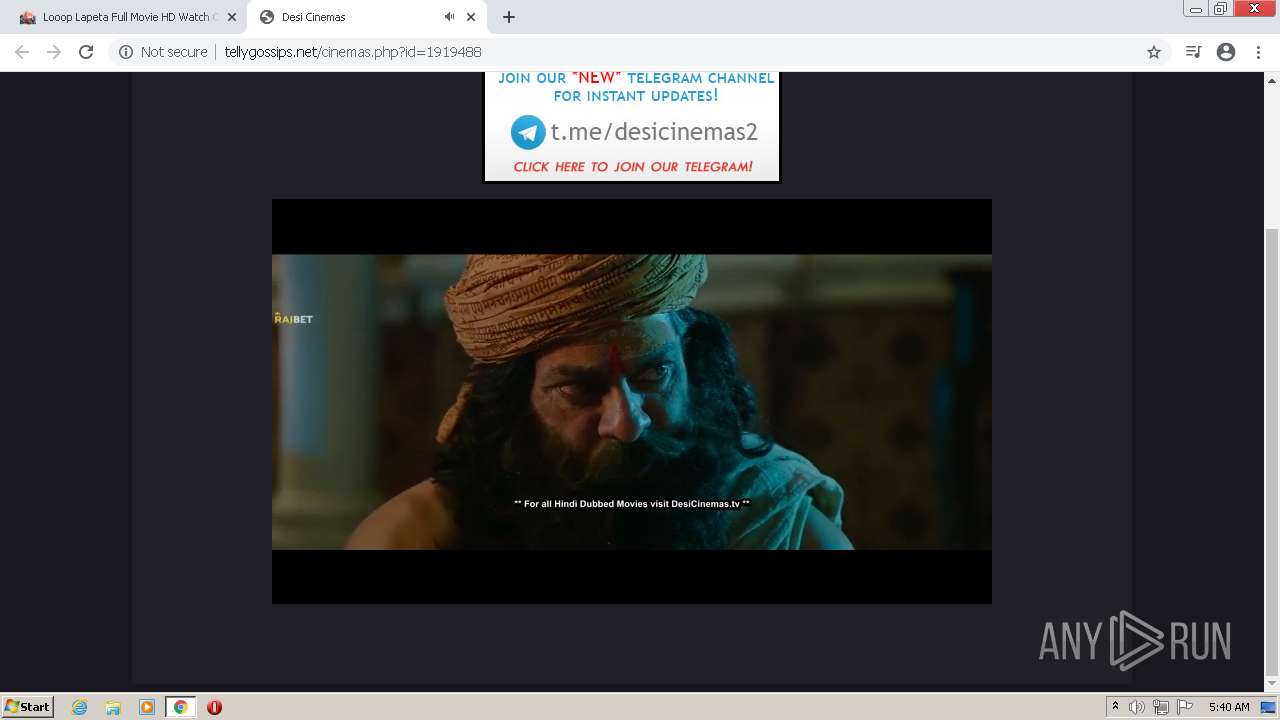
Task: Click scrollbar up arrow
Action: pyautogui.click(x=1272, y=79)
